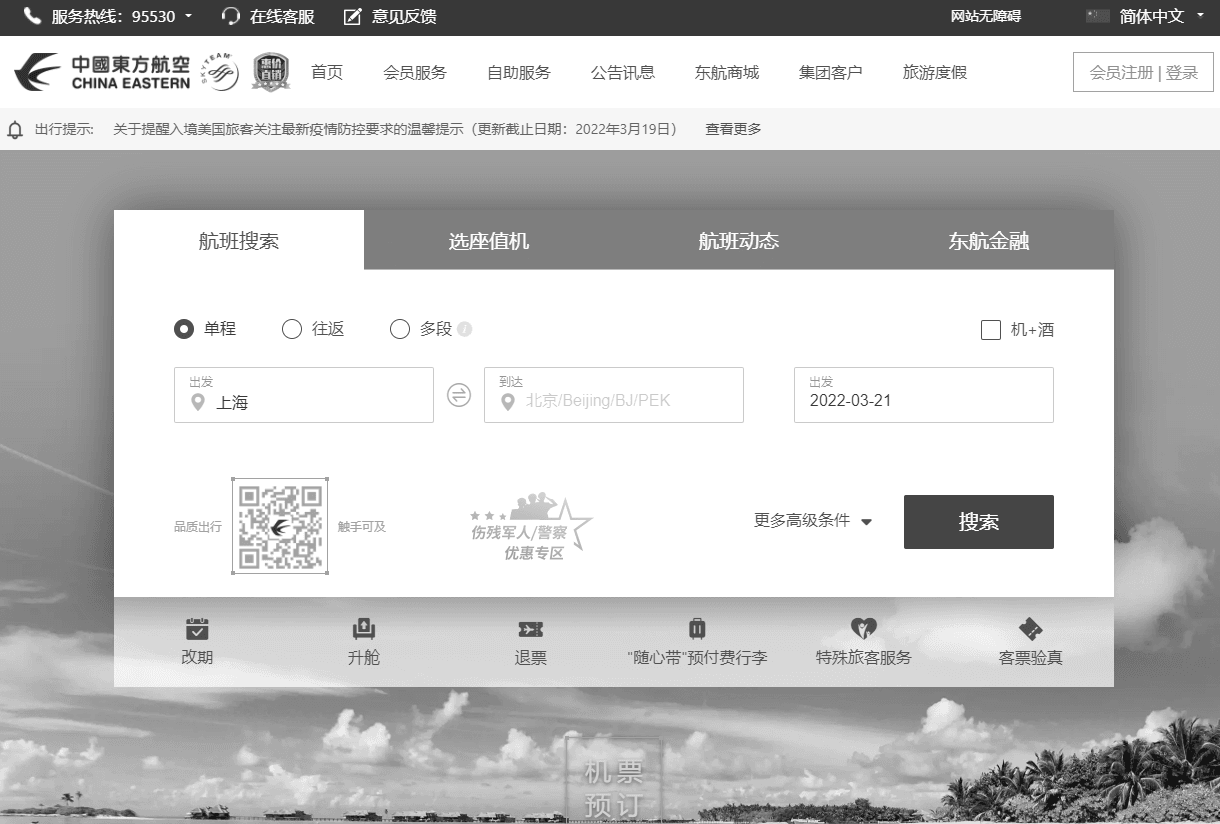Image resolution: width=1220 pixels, height=824 pixels.
Task: Select the 单程 one-way radio button
Action: (x=184, y=329)
